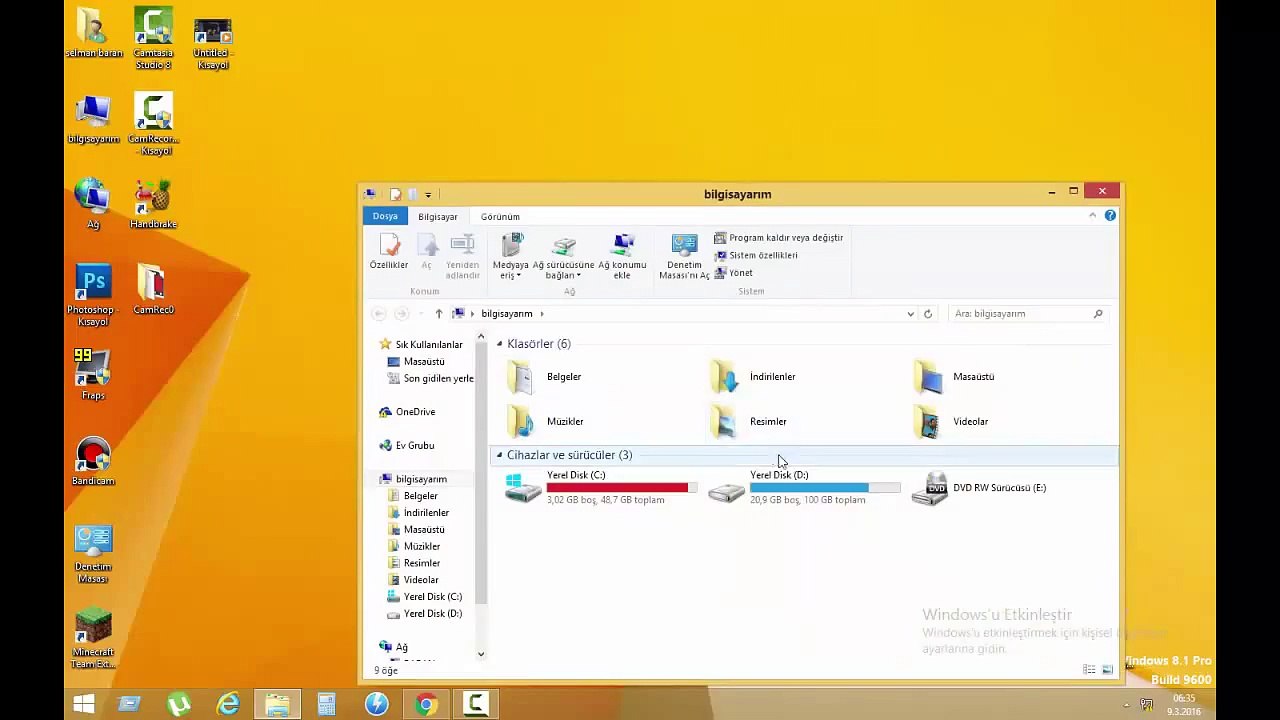Select the Yerel Disk (C:) drive tile

click(x=600, y=487)
